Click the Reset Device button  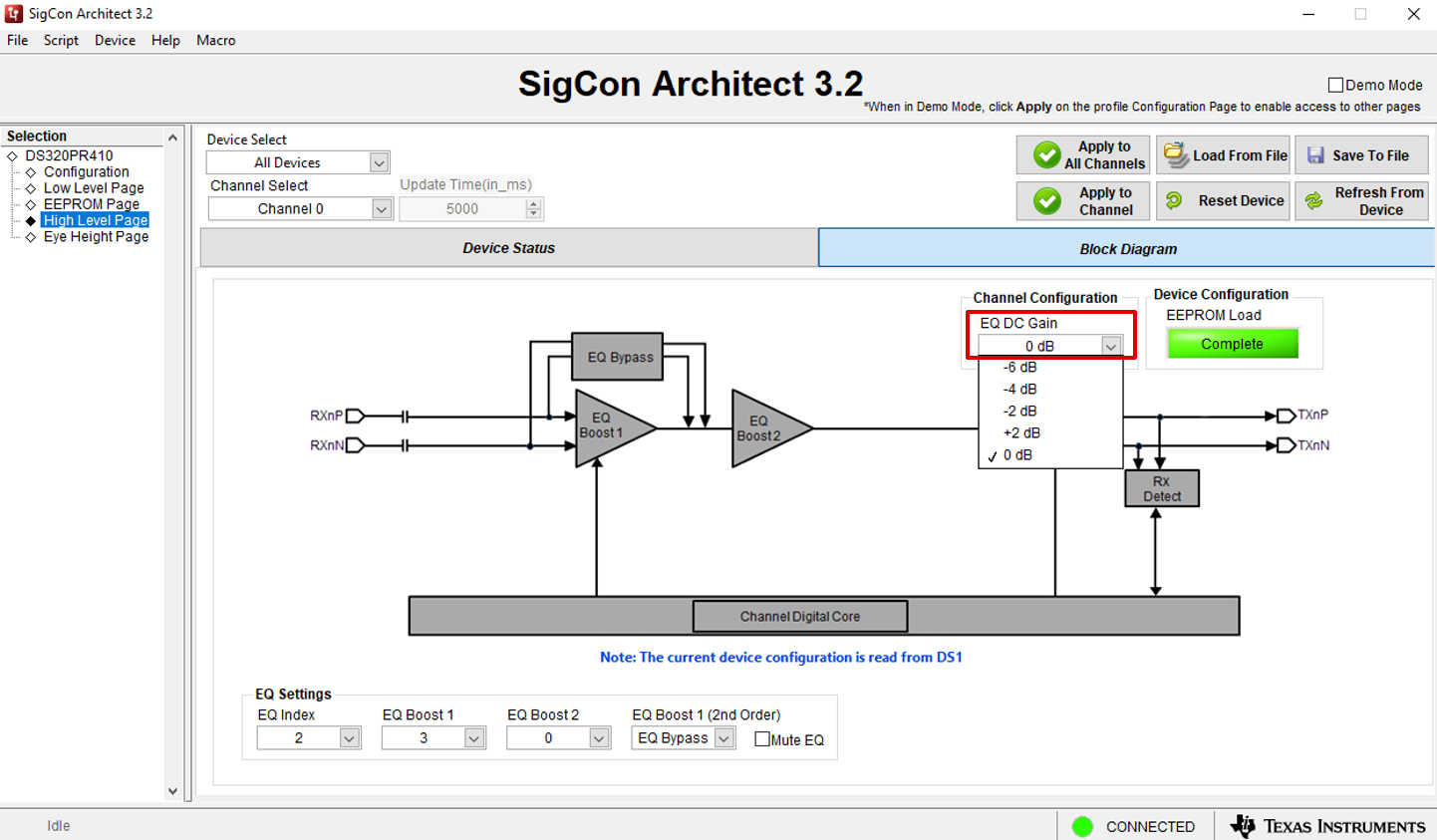(1223, 201)
